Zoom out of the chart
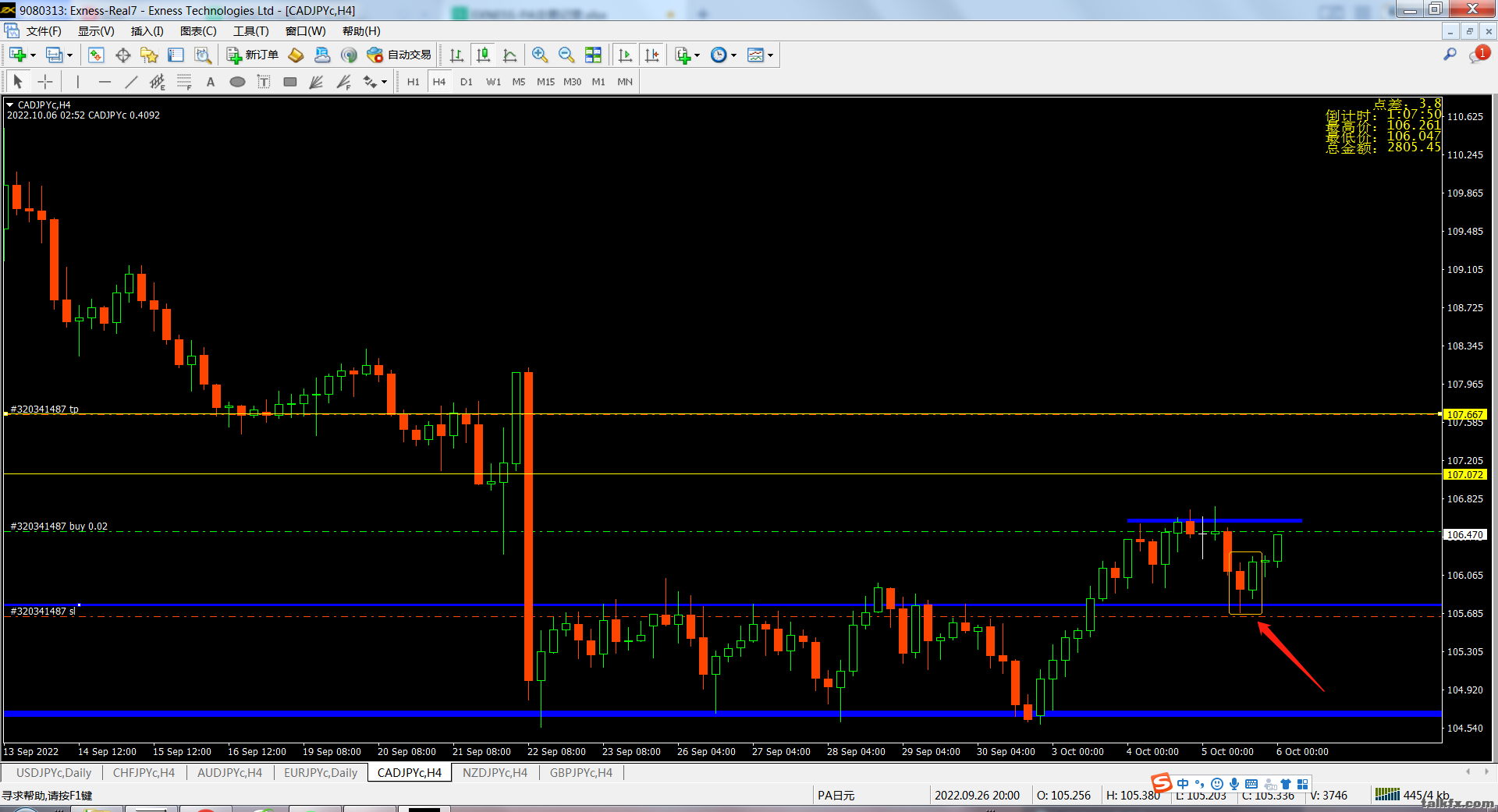This screenshot has width=1498, height=812. point(566,55)
